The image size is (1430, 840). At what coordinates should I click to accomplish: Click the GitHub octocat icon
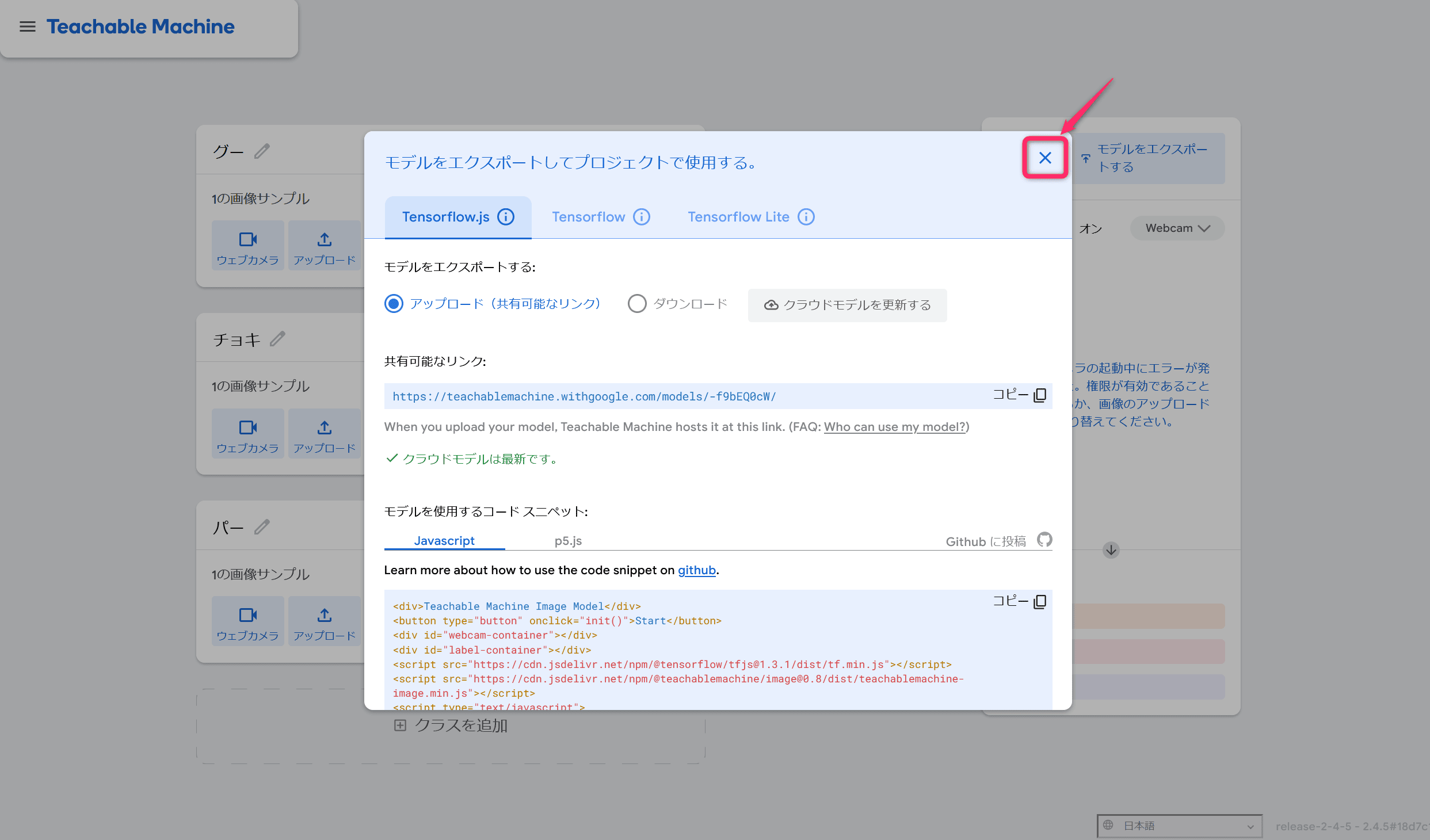pyautogui.click(x=1044, y=540)
